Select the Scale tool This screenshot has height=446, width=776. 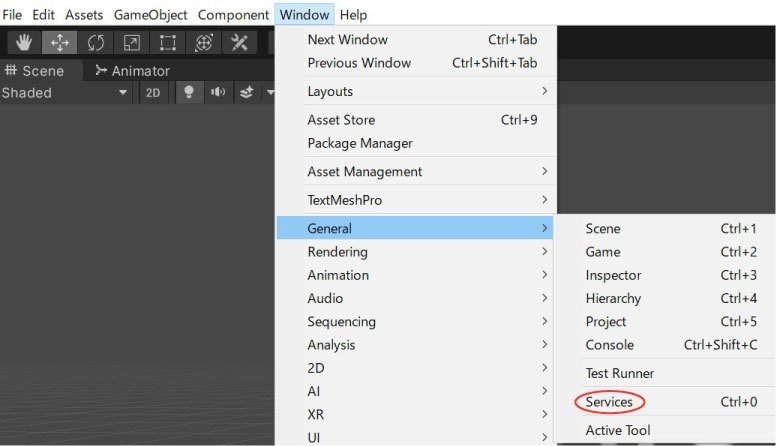point(131,43)
